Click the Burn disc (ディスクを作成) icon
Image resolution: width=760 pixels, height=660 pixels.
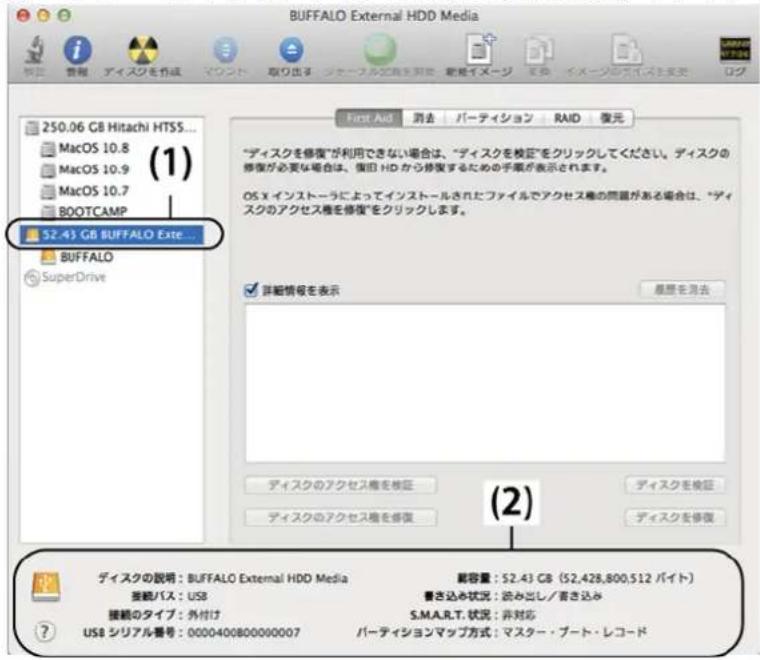tap(142, 50)
